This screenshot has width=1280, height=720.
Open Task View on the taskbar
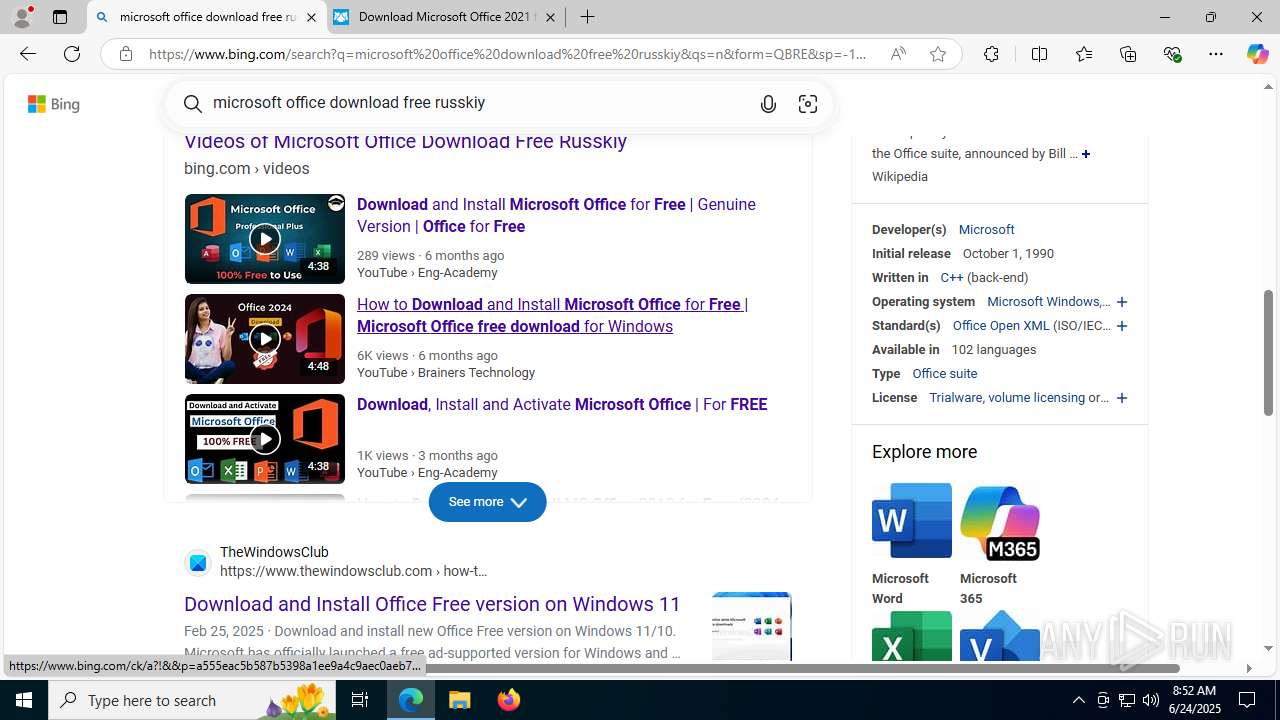point(360,700)
